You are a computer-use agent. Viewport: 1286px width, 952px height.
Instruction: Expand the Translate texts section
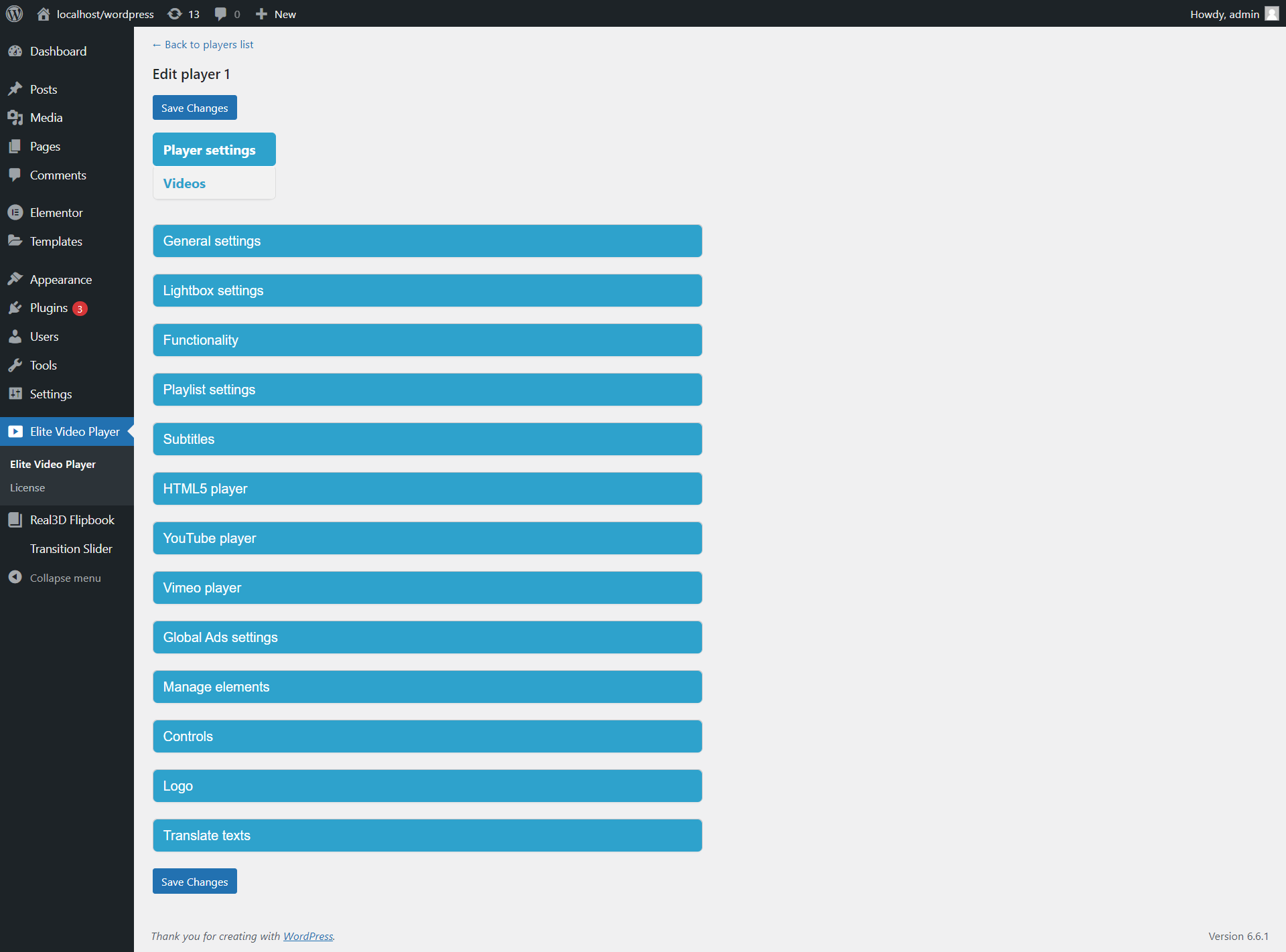click(427, 836)
